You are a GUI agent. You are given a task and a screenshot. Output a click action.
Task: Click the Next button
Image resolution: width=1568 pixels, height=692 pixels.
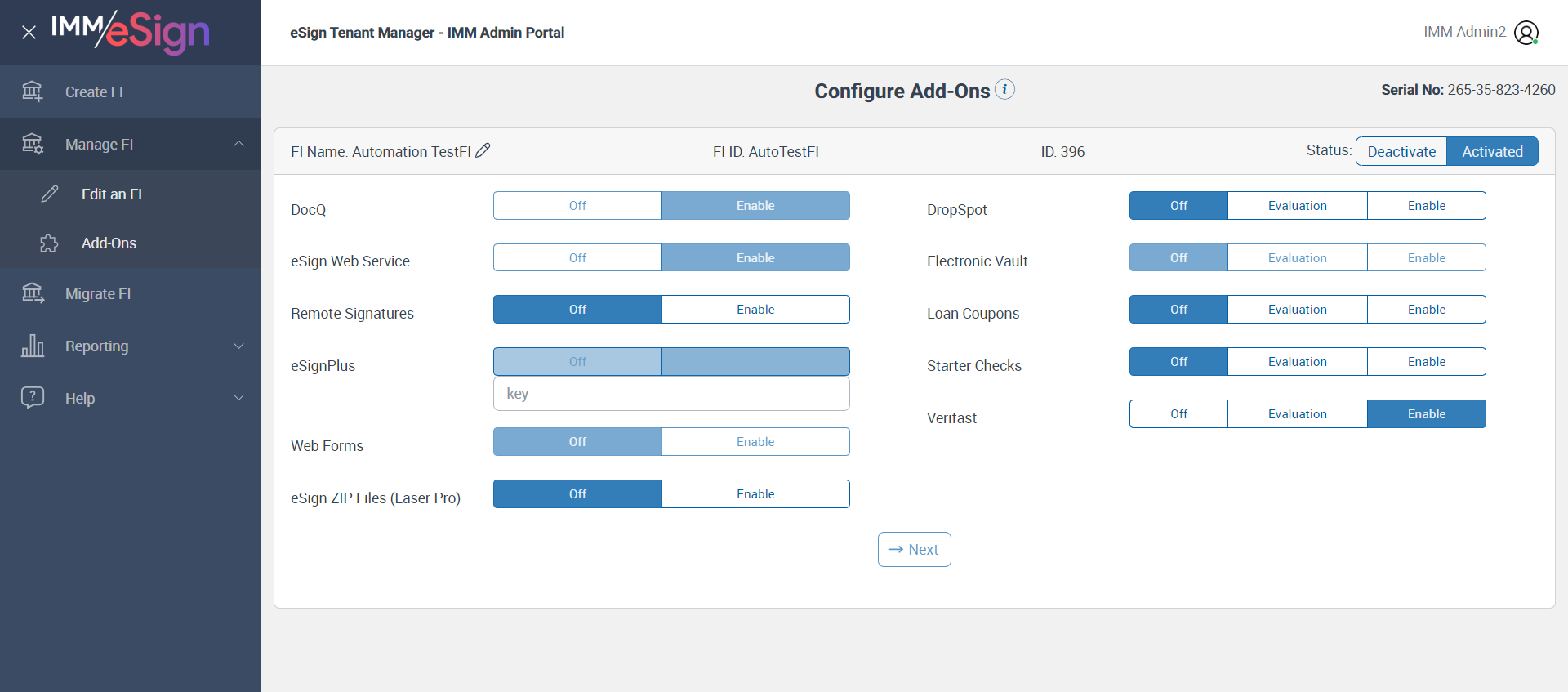click(914, 550)
